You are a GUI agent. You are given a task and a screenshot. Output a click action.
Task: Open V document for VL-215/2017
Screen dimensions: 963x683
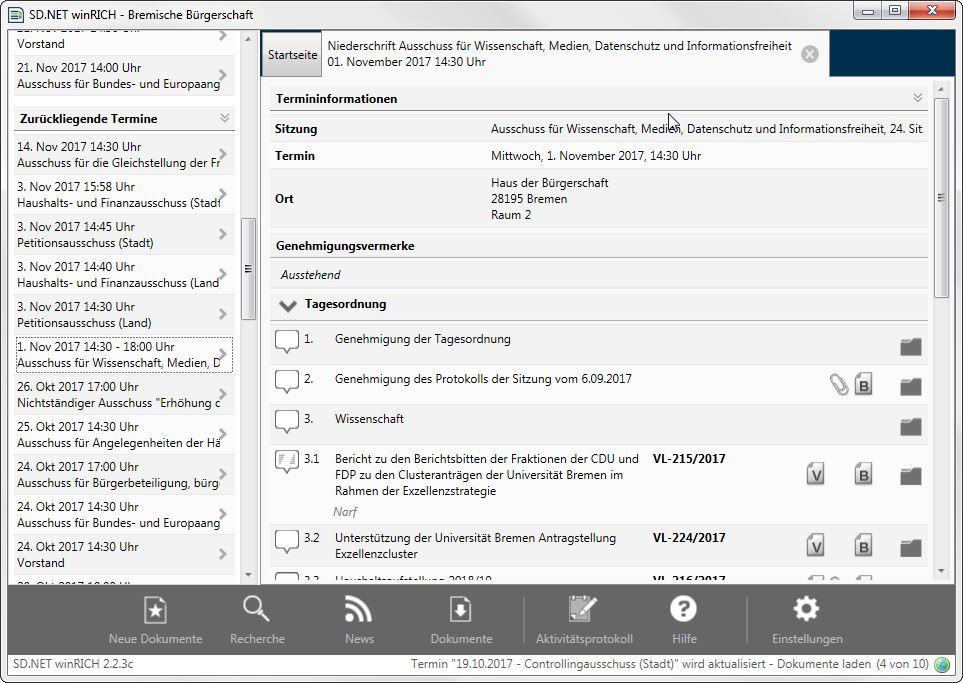(816, 476)
